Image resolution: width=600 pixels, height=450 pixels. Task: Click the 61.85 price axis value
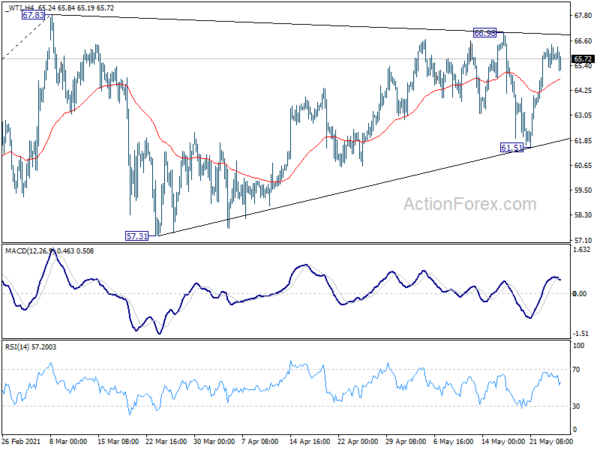pos(583,141)
